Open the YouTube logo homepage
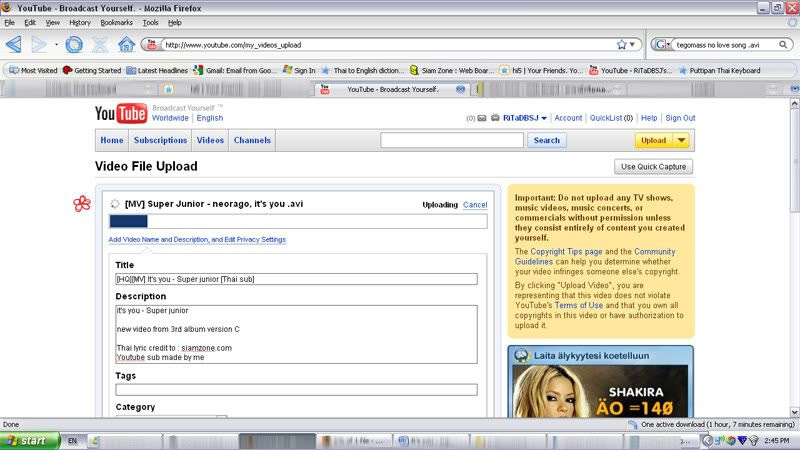 (x=121, y=113)
